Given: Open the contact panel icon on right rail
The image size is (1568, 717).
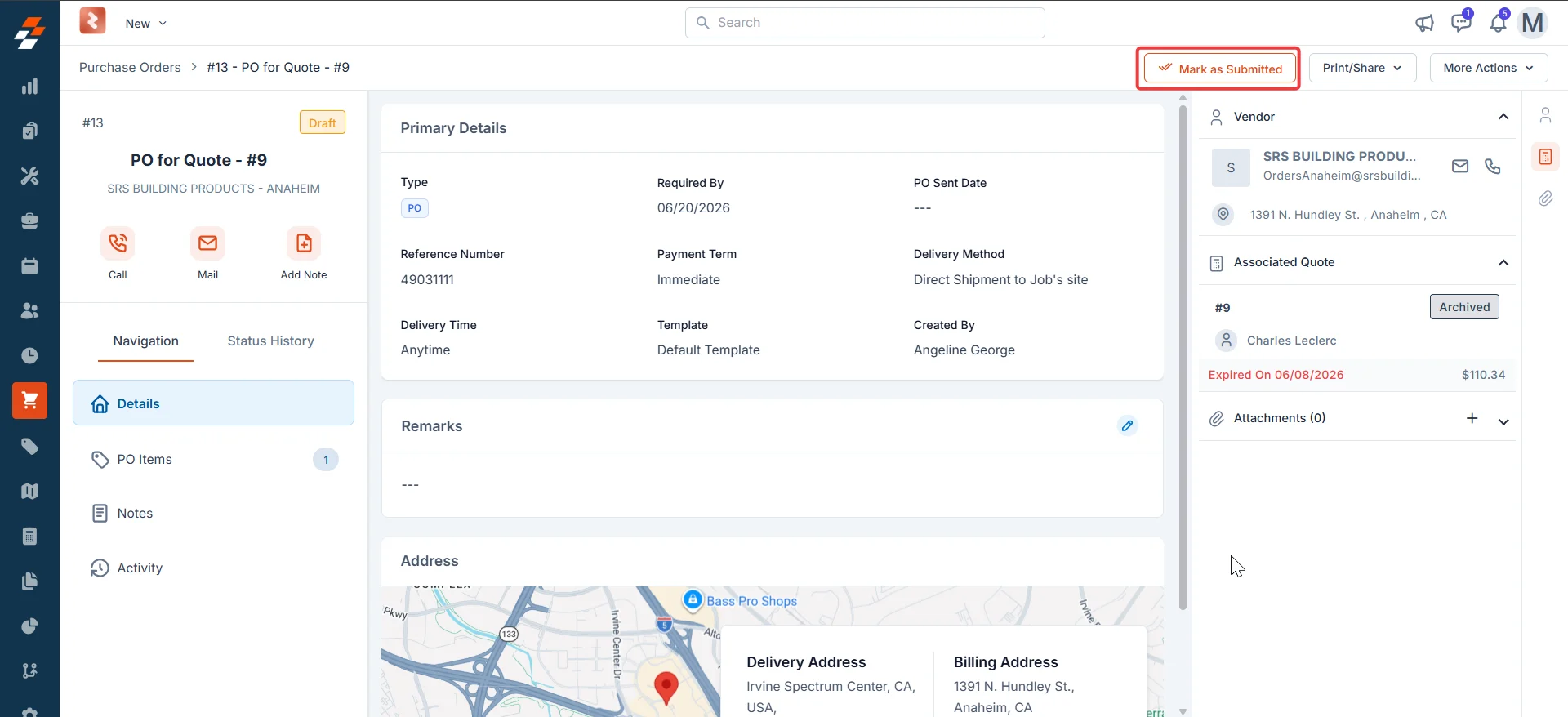Looking at the screenshot, I should pyautogui.click(x=1545, y=115).
